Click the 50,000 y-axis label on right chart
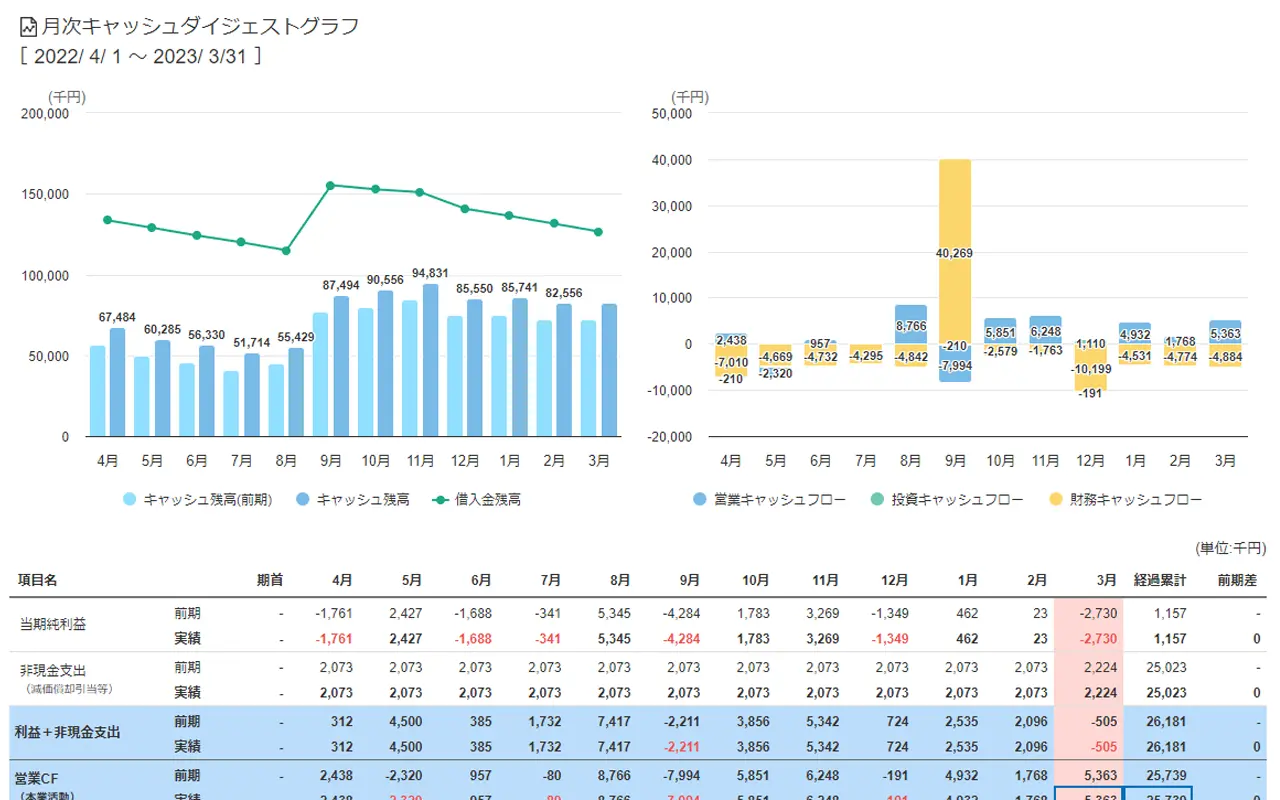The width and height of the screenshot is (1280, 800). (x=672, y=114)
